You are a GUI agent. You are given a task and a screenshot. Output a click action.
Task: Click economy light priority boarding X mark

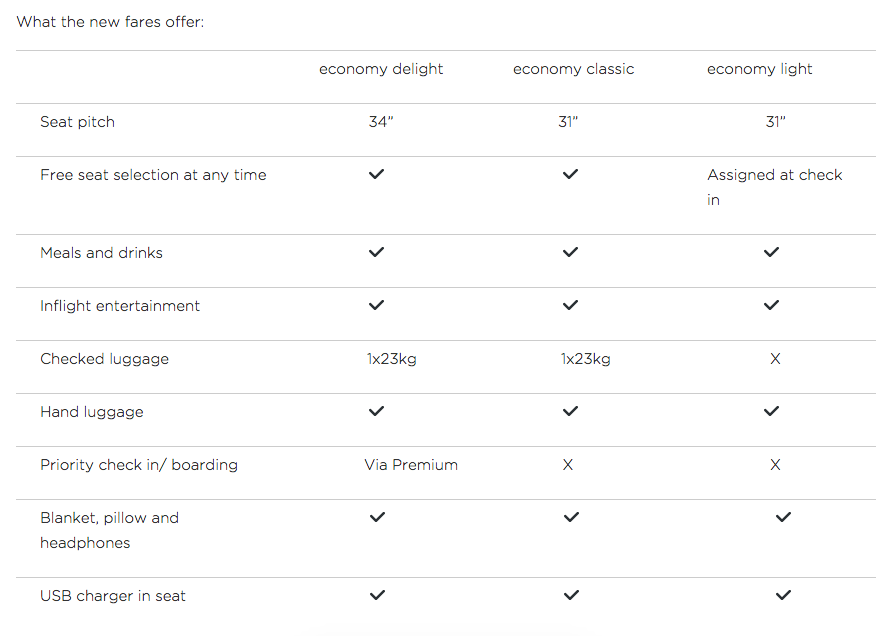pyautogui.click(x=775, y=464)
